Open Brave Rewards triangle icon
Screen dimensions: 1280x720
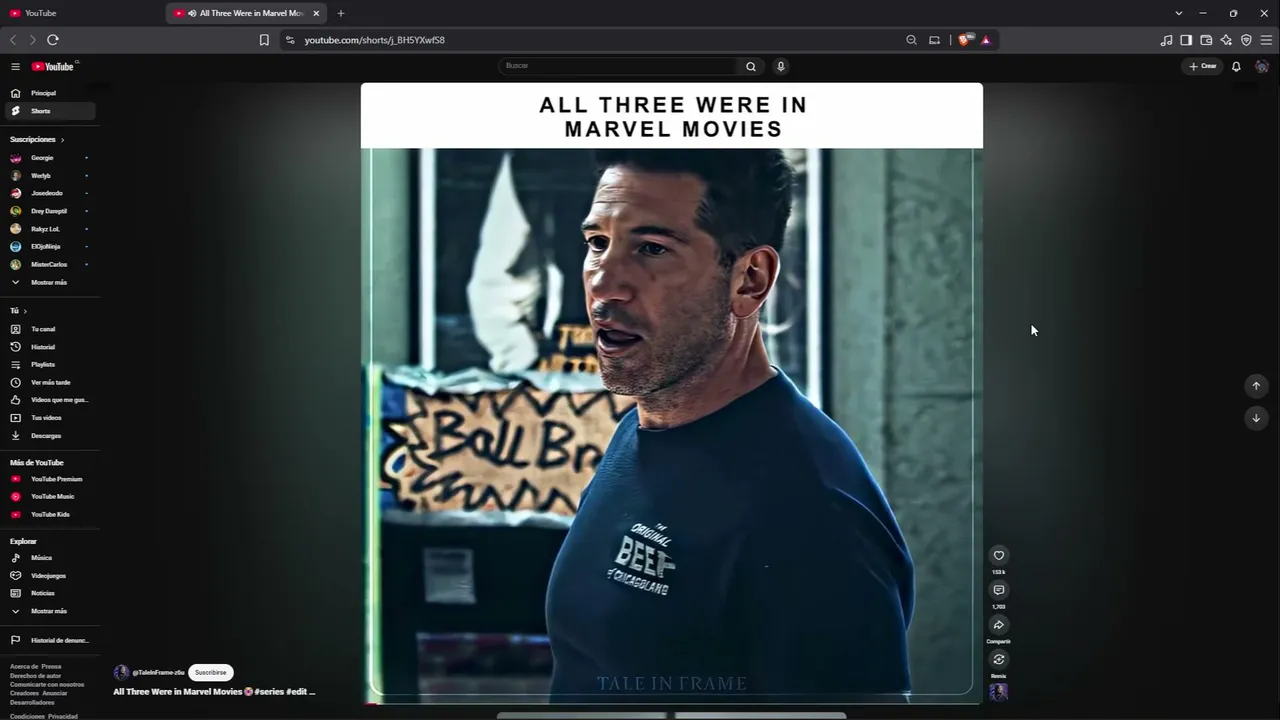pos(986,40)
